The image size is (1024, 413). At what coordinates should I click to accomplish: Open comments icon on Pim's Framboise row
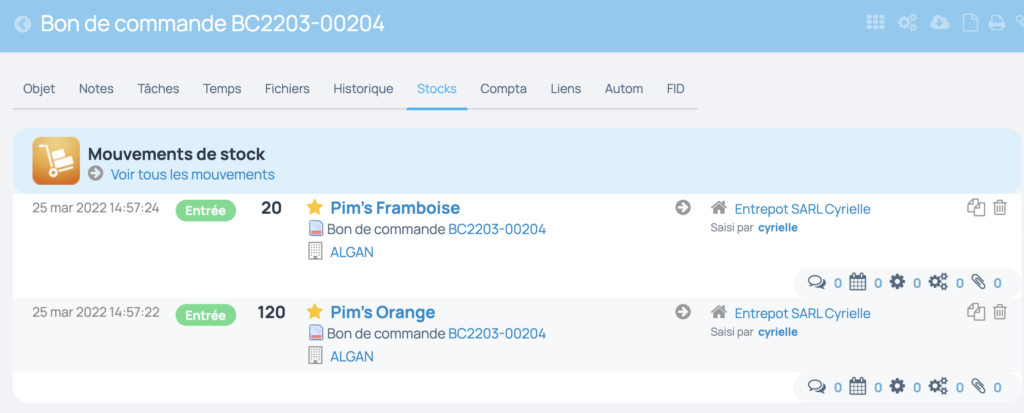(x=816, y=282)
